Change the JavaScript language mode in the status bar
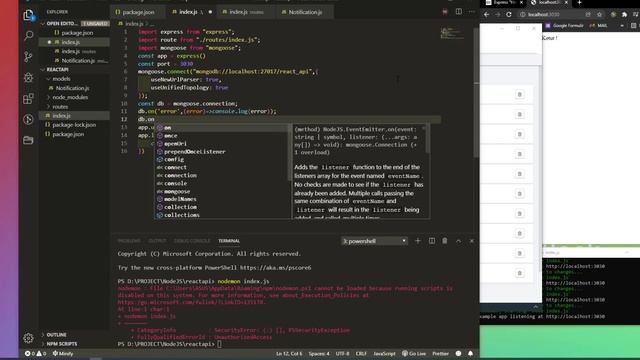Viewport: 640px width, 360px height. (384, 353)
